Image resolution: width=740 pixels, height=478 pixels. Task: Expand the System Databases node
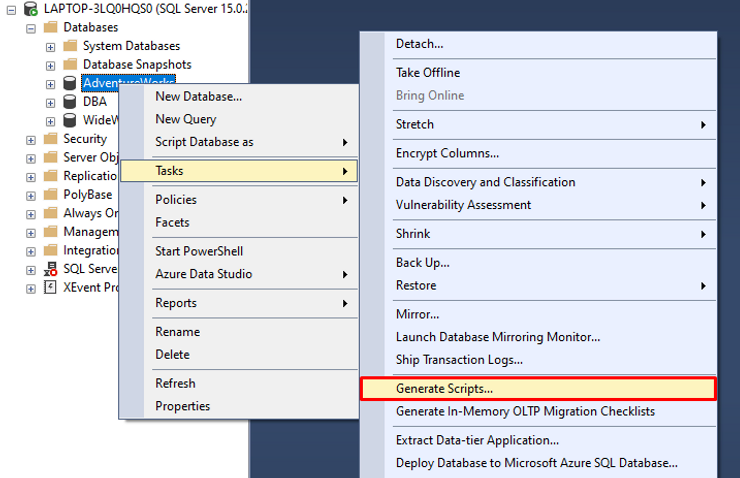pyautogui.click(x=50, y=47)
